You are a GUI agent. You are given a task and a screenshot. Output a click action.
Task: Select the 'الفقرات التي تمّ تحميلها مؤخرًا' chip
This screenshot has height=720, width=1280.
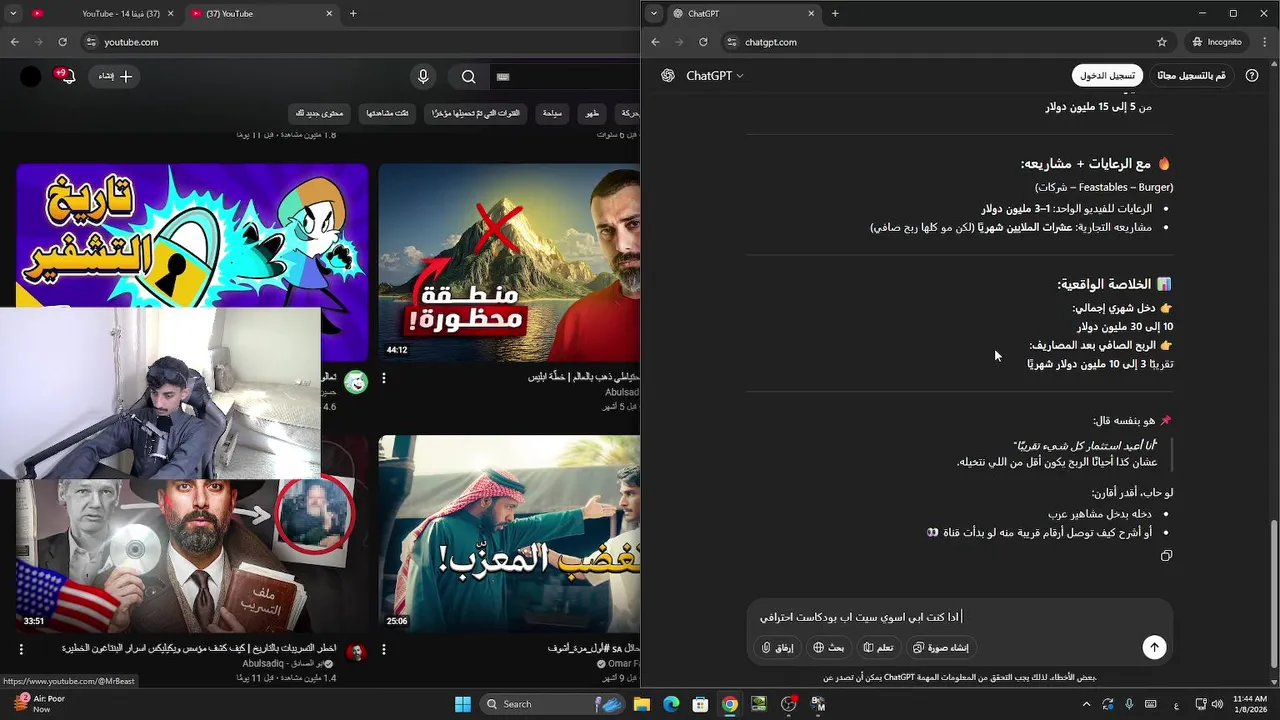tap(476, 113)
